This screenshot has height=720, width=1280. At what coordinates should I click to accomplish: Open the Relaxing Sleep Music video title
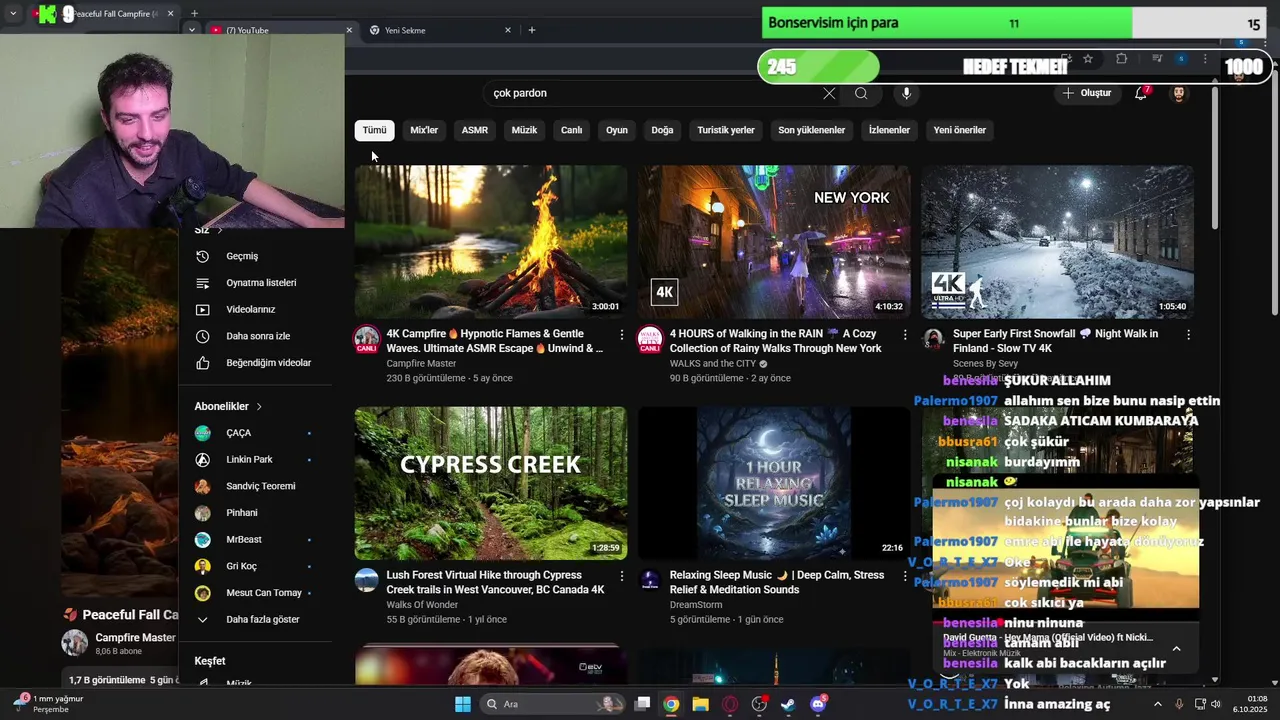point(777,582)
